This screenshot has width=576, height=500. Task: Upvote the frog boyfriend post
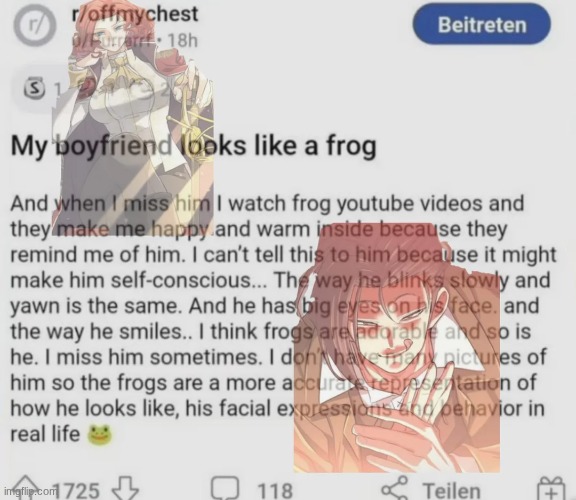pos(23,489)
